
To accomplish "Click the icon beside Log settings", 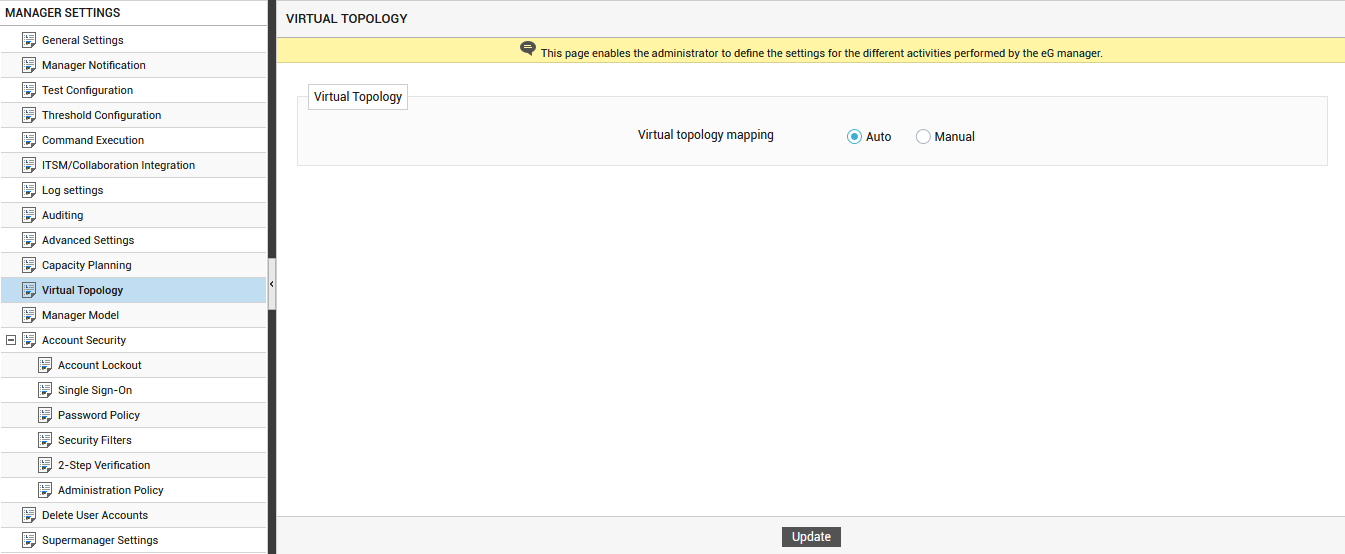I will click(29, 190).
